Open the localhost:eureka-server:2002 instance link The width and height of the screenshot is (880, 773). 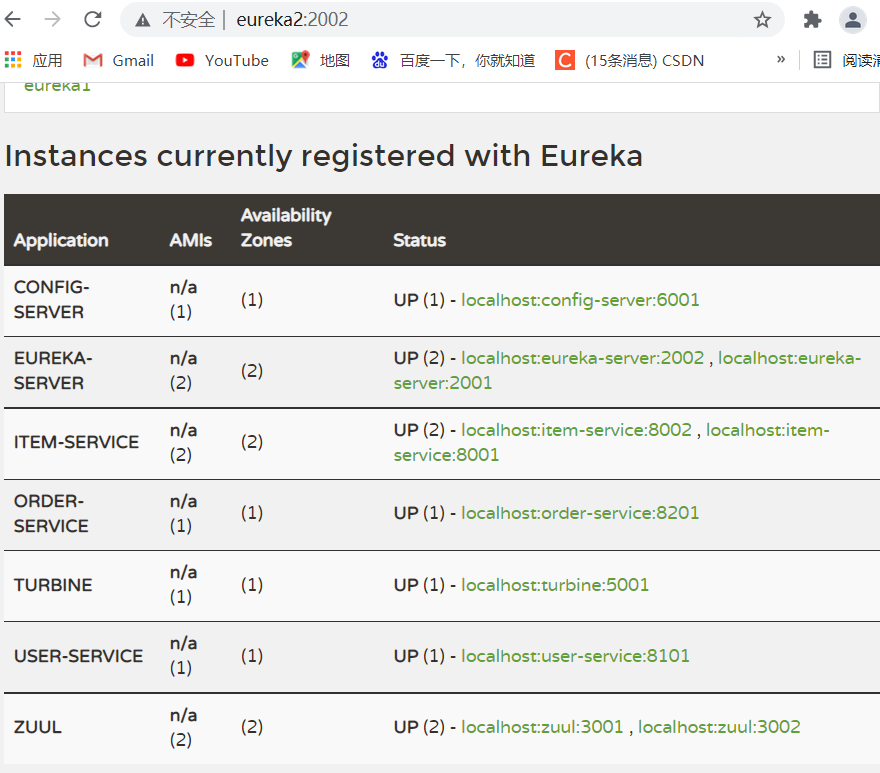[x=582, y=358]
